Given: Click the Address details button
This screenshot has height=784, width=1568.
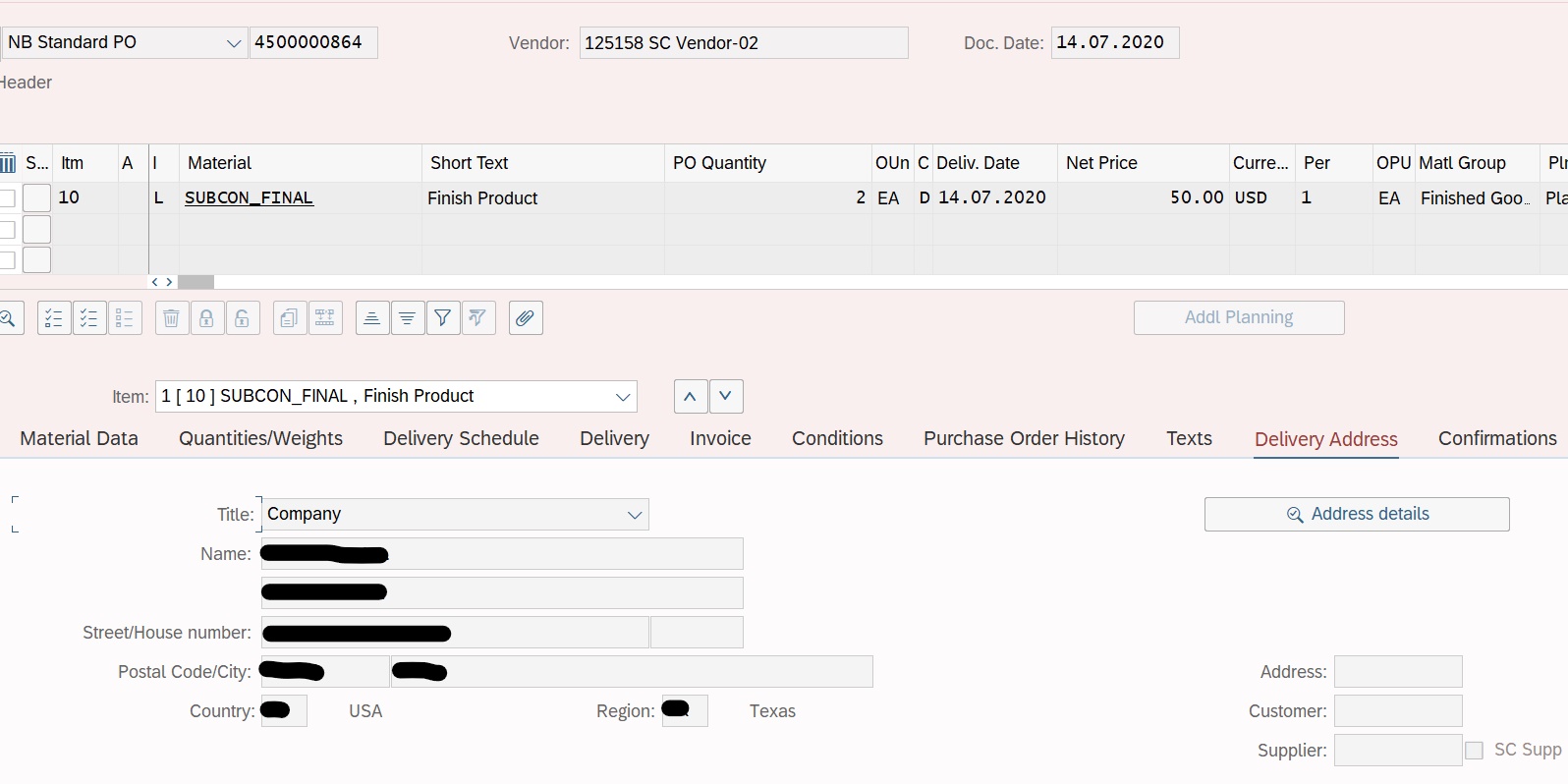Looking at the screenshot, I should click(1356, 515).
